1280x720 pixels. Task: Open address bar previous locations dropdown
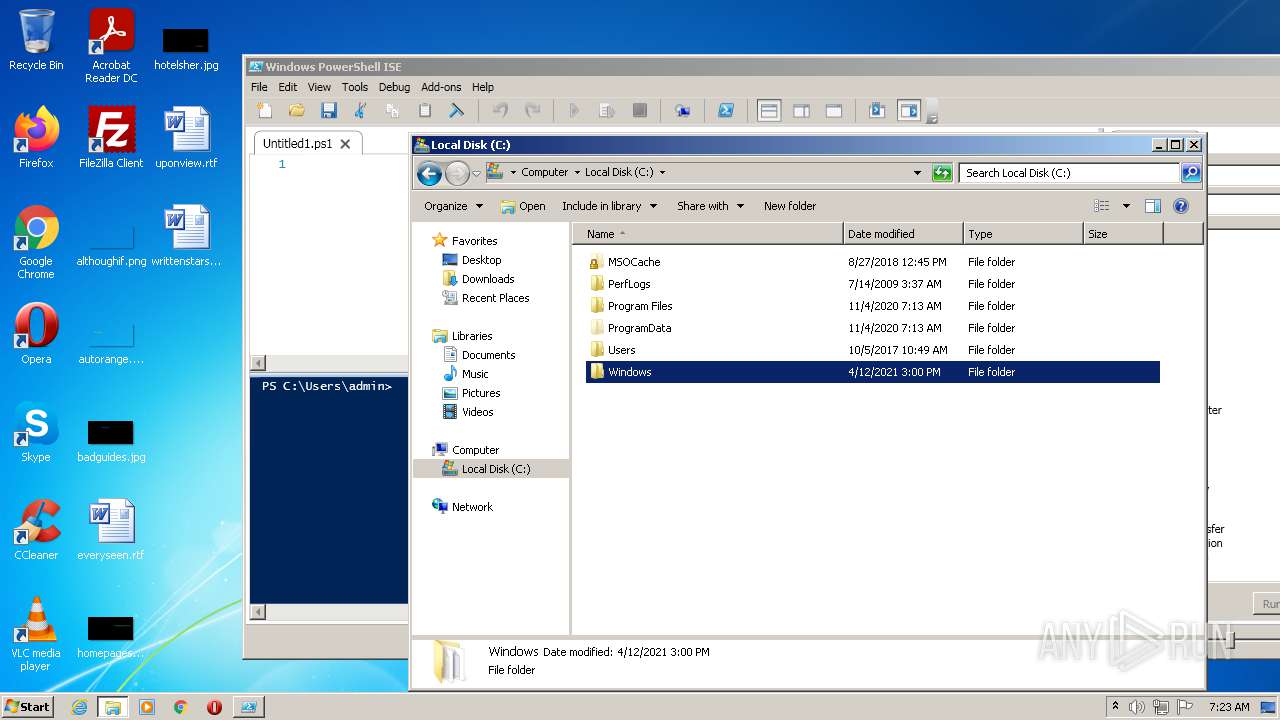click(x=917, y=172)
